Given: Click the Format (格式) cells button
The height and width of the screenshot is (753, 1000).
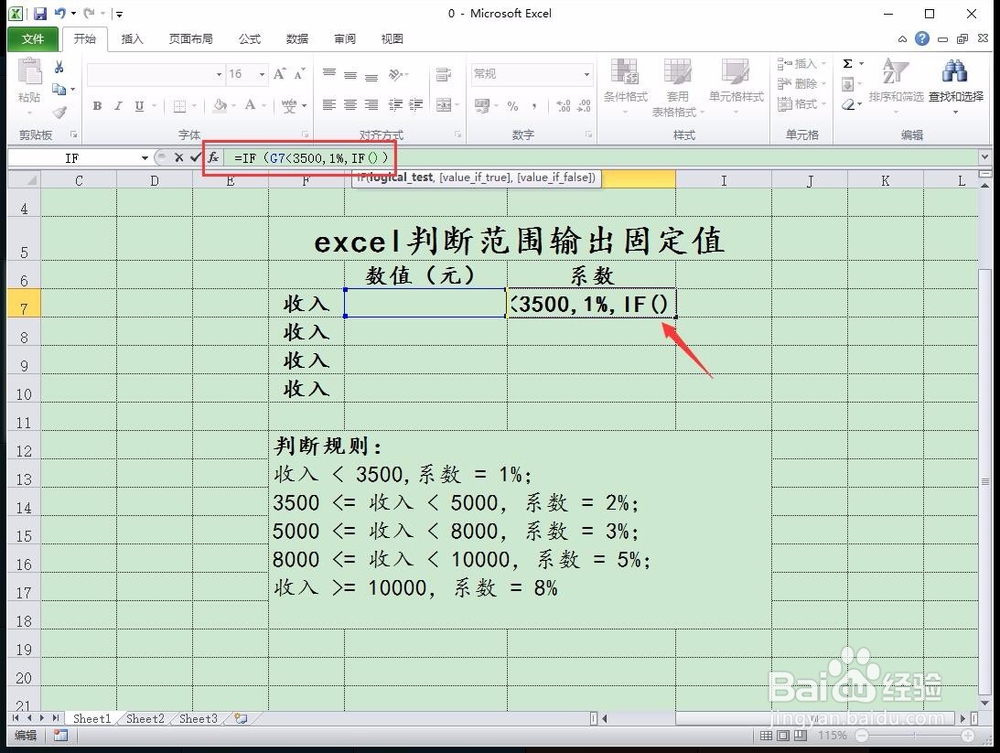Looking at the screenshot, I should pos(801,103).
